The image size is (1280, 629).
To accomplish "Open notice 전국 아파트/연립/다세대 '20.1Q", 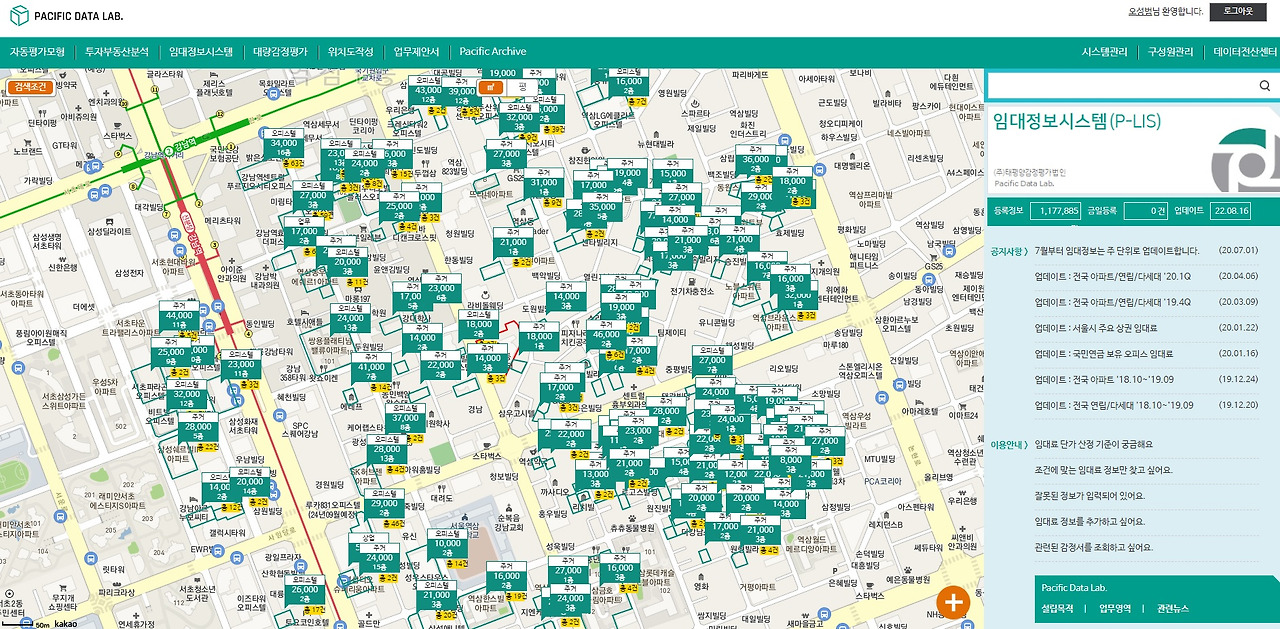I will click(x=1112, y=276).
